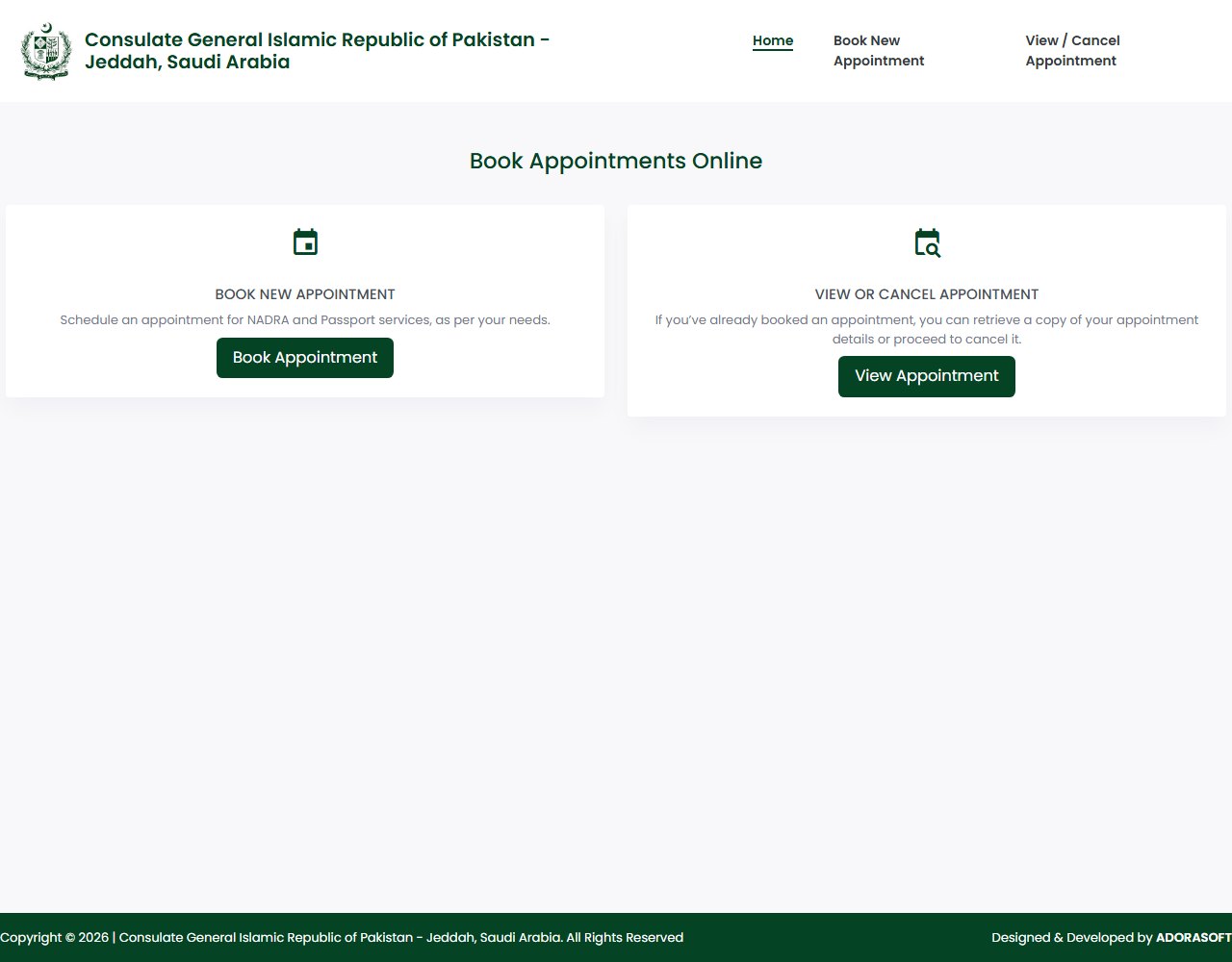Click the description about retrieving appointment details
Screen dimensions: 1232x962
927,330
